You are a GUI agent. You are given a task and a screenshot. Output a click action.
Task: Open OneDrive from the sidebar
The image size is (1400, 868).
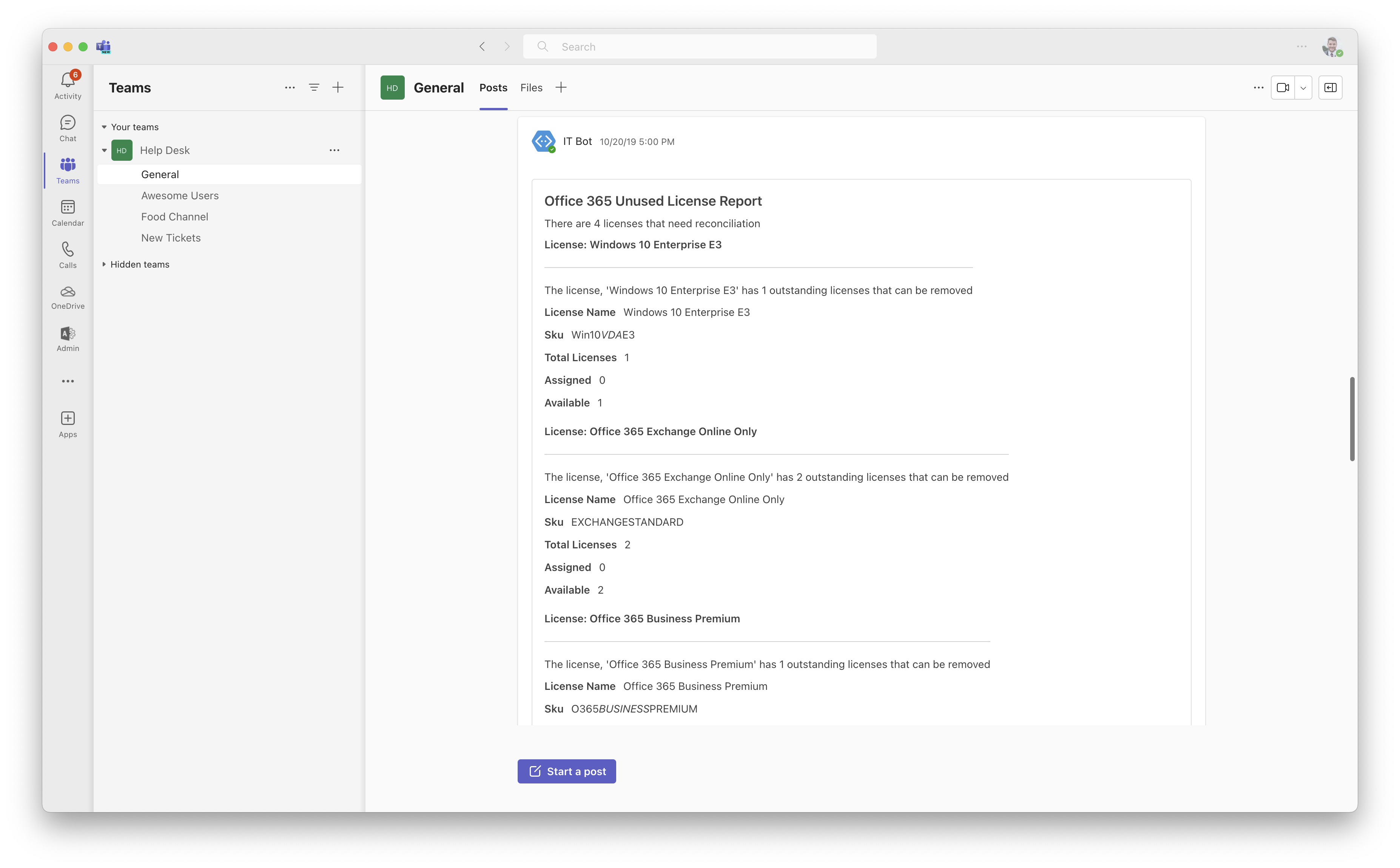[68, 297]
